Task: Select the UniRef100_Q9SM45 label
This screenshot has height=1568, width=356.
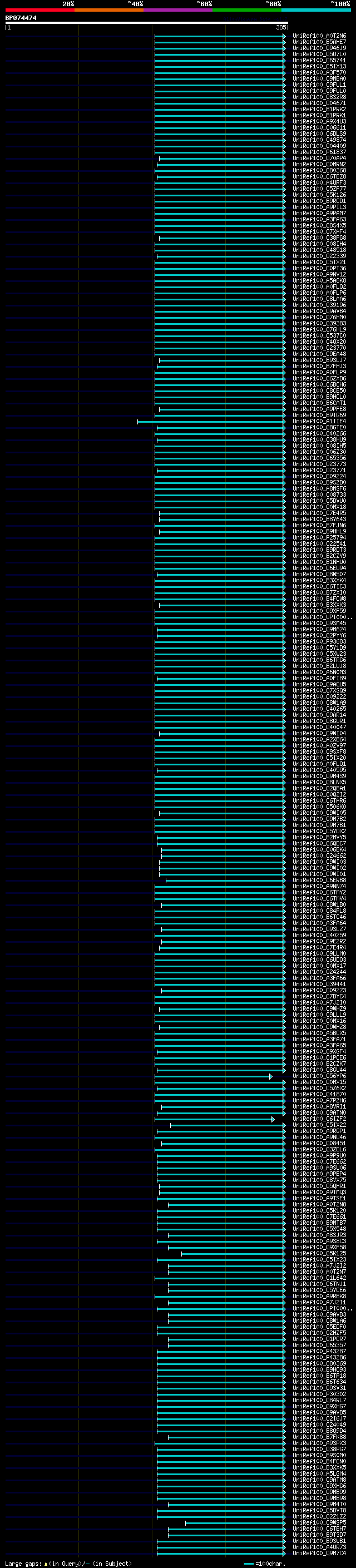Action: click(319, 624)
